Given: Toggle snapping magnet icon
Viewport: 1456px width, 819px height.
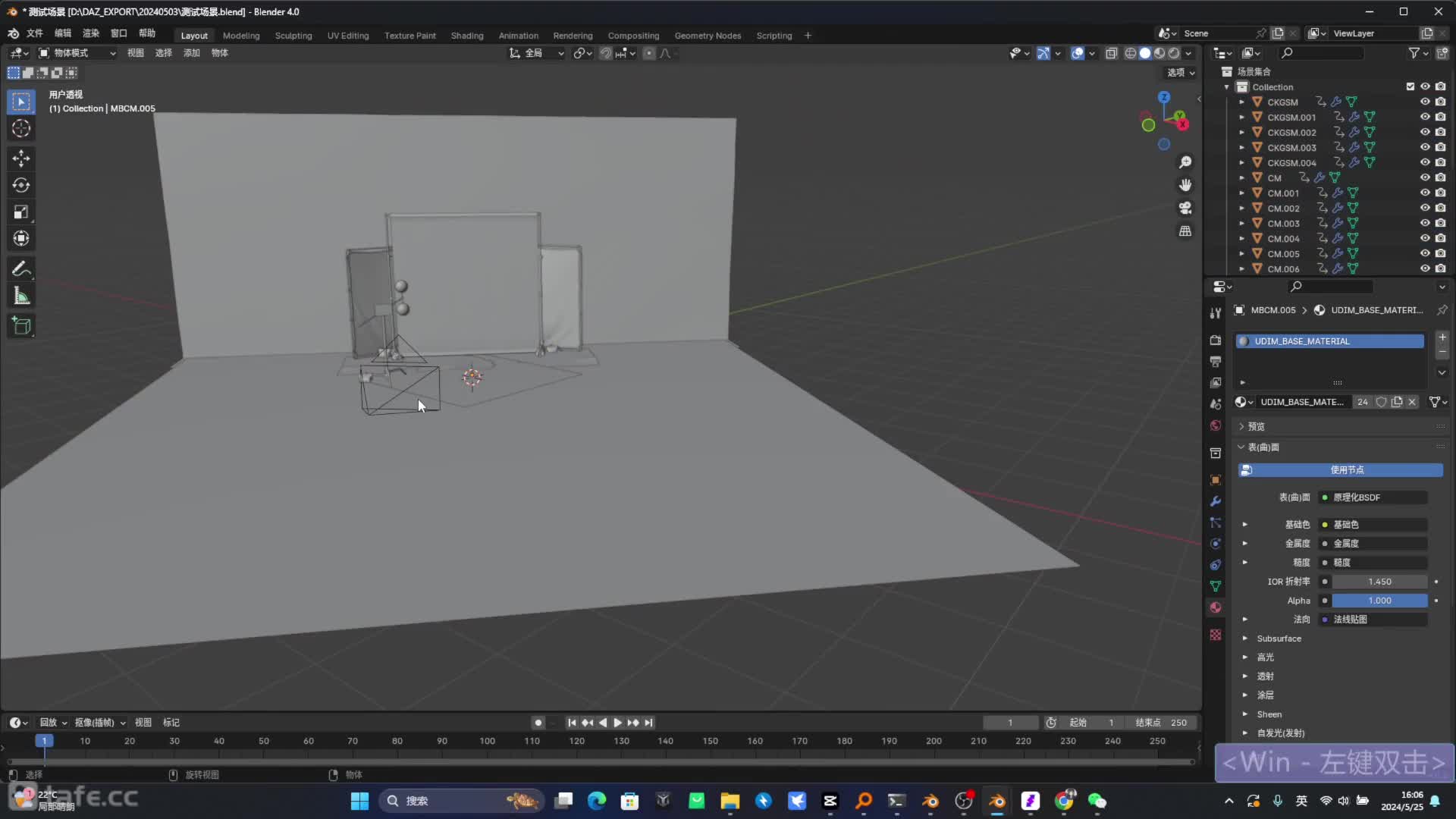Looking at the screenshot, I should tap(605, 53).
